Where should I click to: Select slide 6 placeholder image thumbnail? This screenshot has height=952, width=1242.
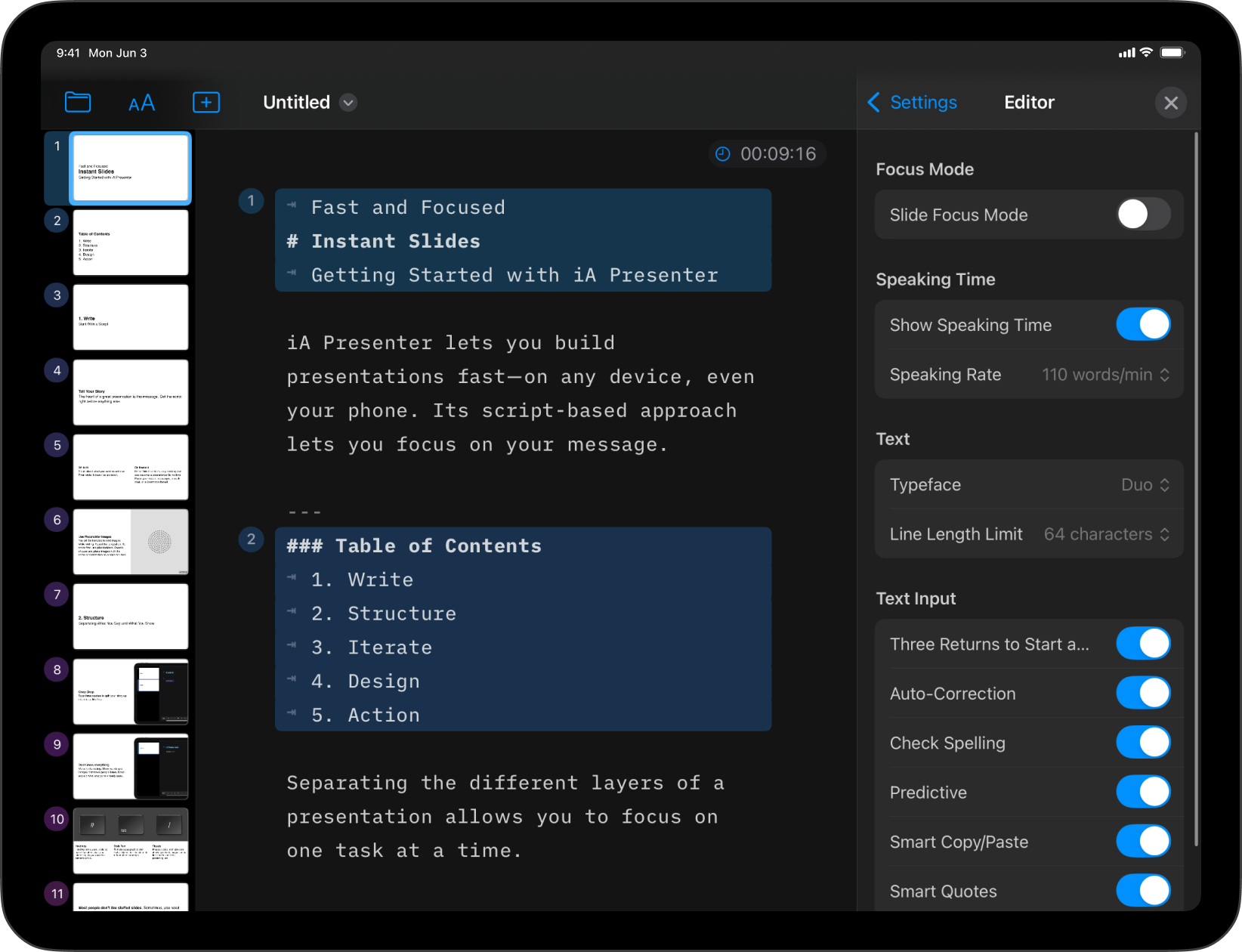131,542
